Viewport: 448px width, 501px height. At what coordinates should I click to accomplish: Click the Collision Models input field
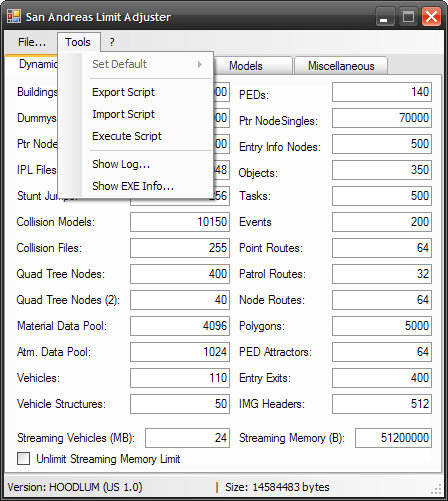180,222
